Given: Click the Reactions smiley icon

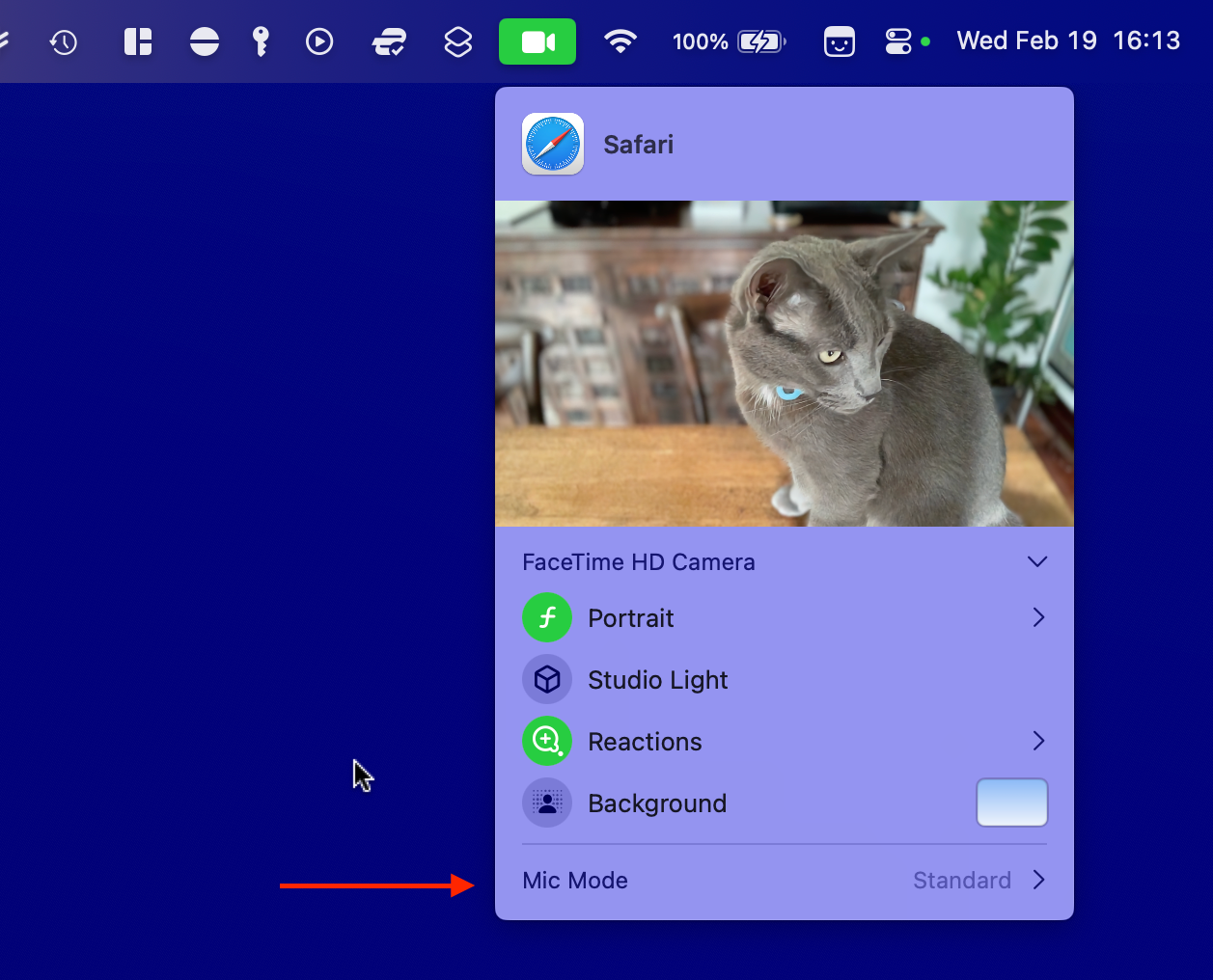Looking at the screenshot, I should coord(546,741).
